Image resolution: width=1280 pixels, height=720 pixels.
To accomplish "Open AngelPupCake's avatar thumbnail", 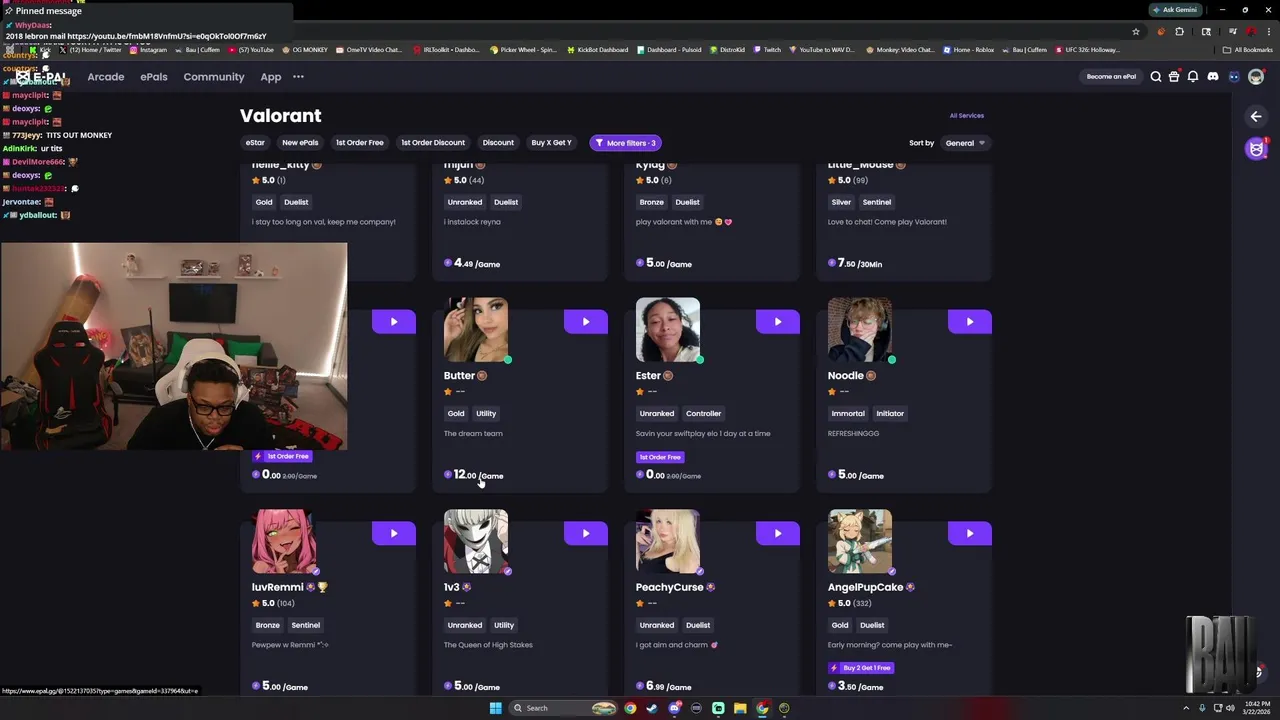I will (x=860, y=542).
